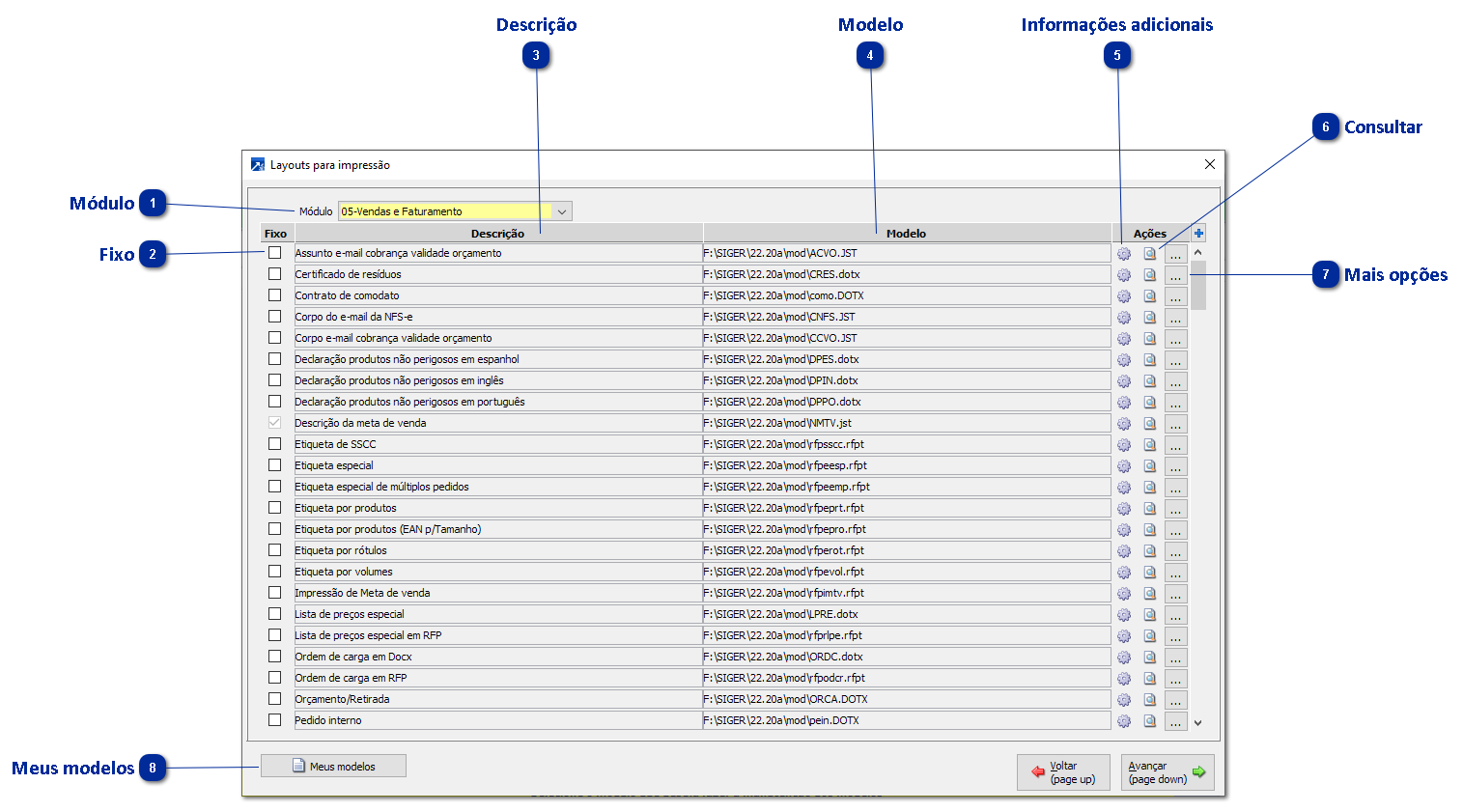
Task: Mark Pedido interno as Fixo
Action: pos(275,720)
